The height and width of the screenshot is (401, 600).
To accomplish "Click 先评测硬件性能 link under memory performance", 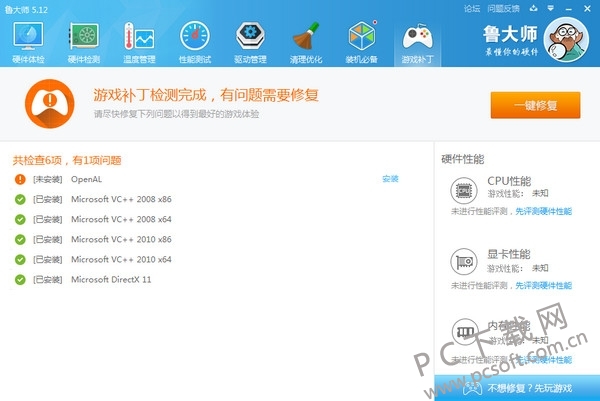I will (543, 360).
